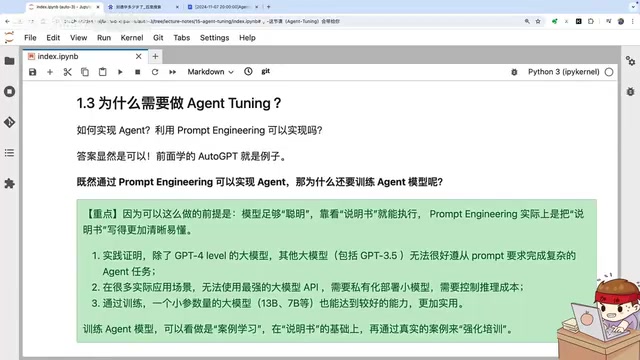This screenshot has width=640, height=360.
Task: Click the browser back arrow
Action: [7, 21]
